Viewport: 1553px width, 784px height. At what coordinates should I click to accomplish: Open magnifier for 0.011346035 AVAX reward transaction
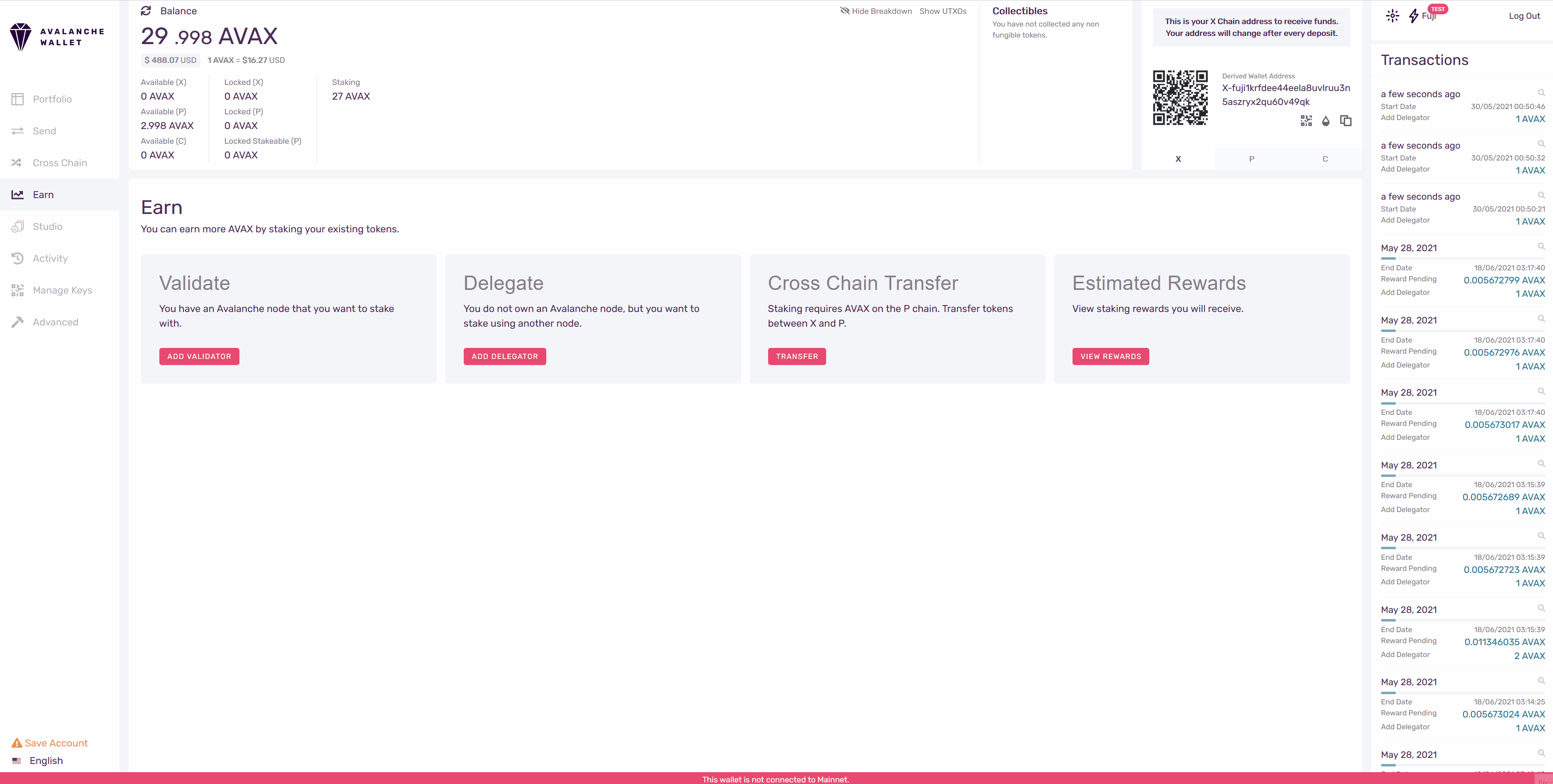(1541, 608)
